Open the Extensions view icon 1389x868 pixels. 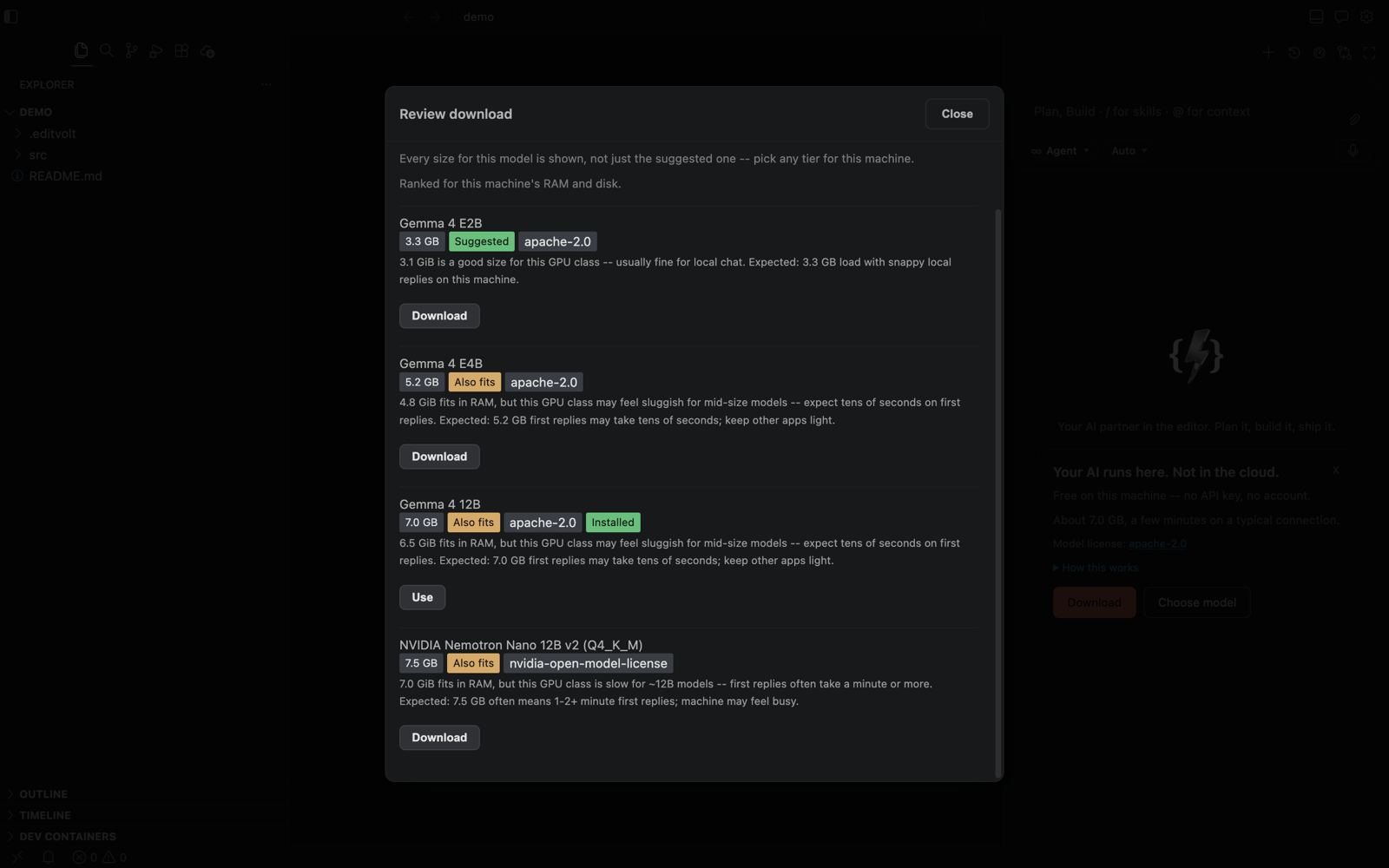tap(181, 51)
